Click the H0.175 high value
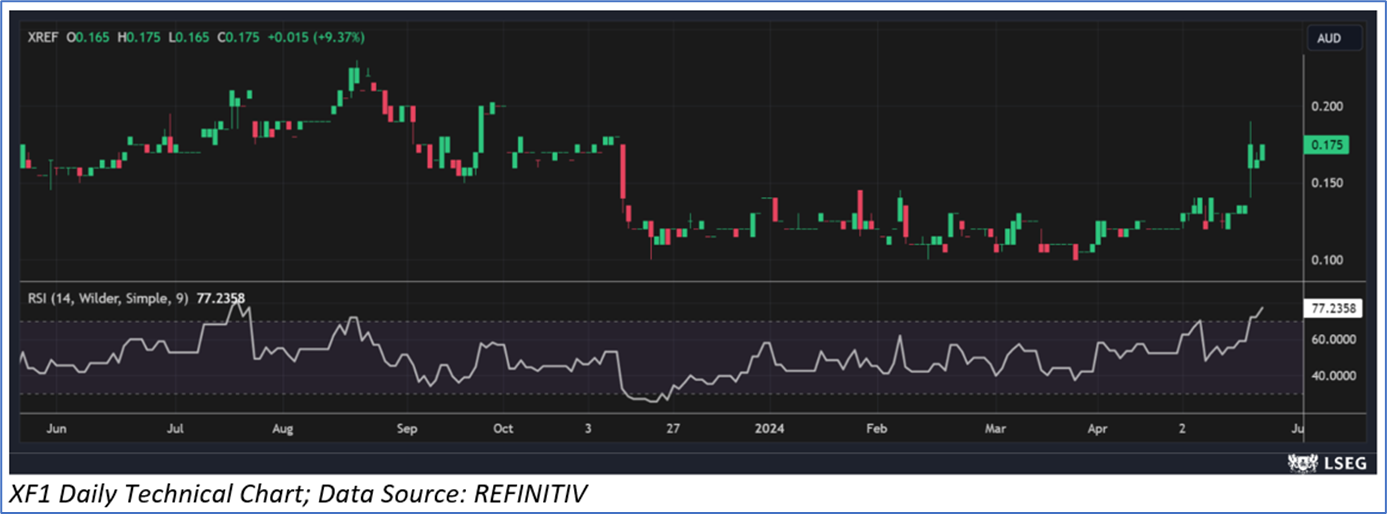The height and width of the screenshot is (514, 1387). click(x=140, y=37)
